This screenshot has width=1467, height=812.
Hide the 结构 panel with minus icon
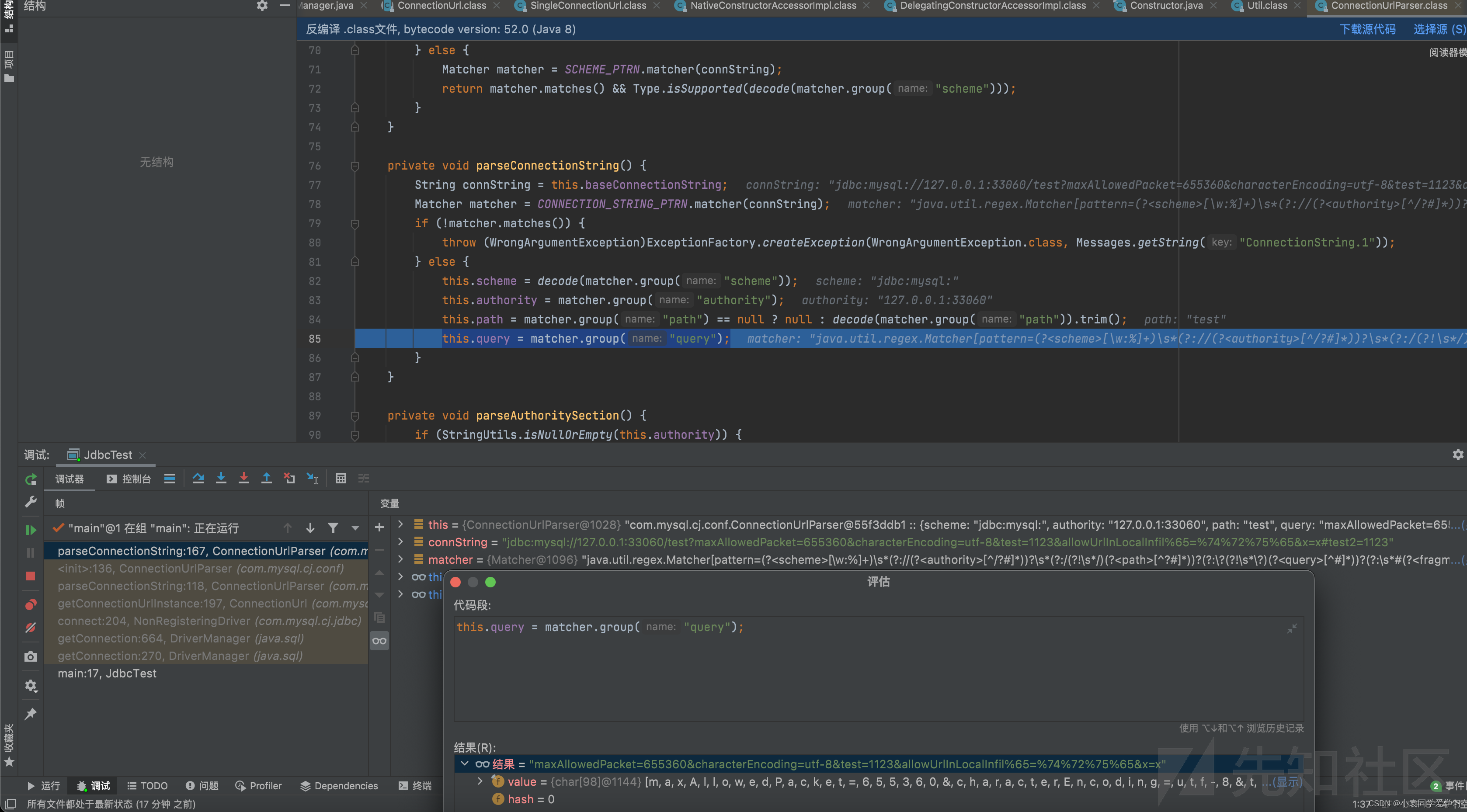pos(285,6)
